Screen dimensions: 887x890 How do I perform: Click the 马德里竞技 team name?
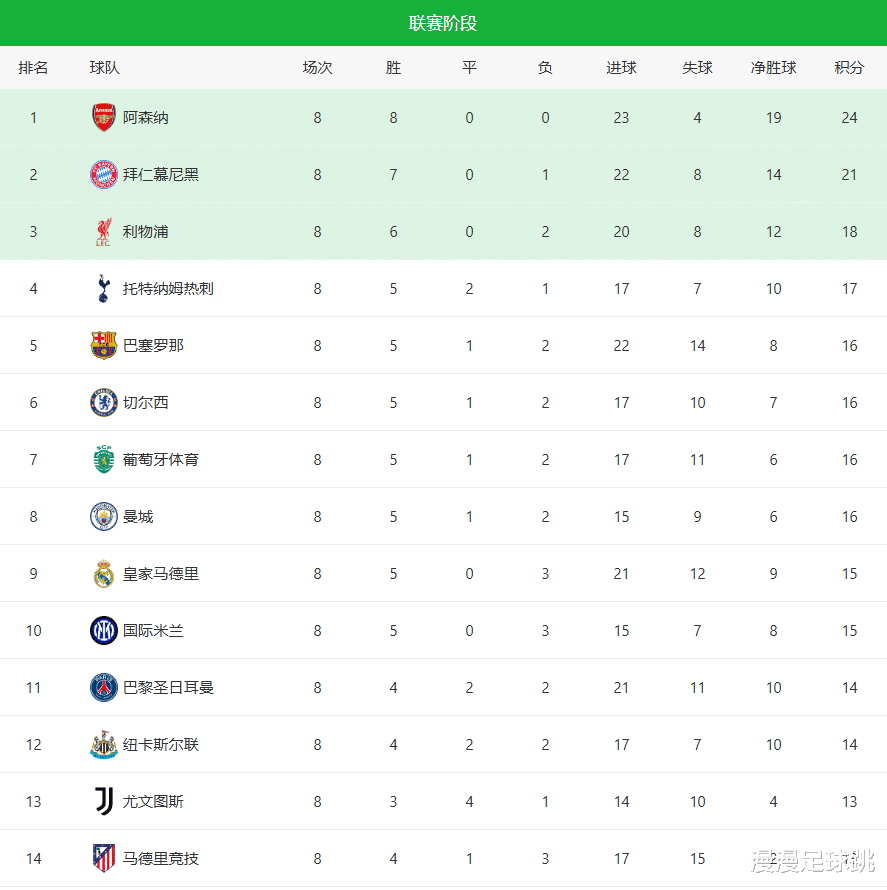click(x=161, y=859)
